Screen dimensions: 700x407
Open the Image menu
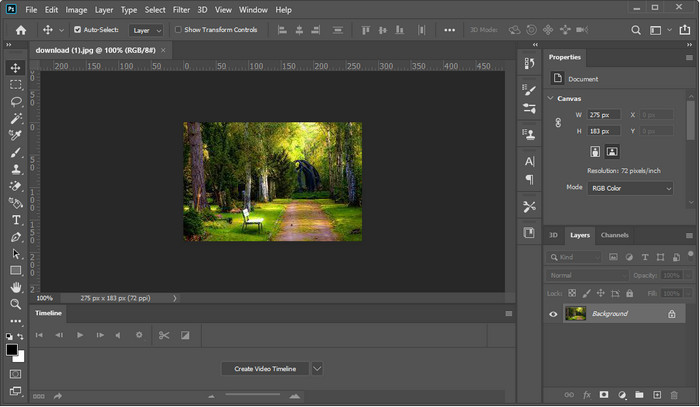coord(76,9)
